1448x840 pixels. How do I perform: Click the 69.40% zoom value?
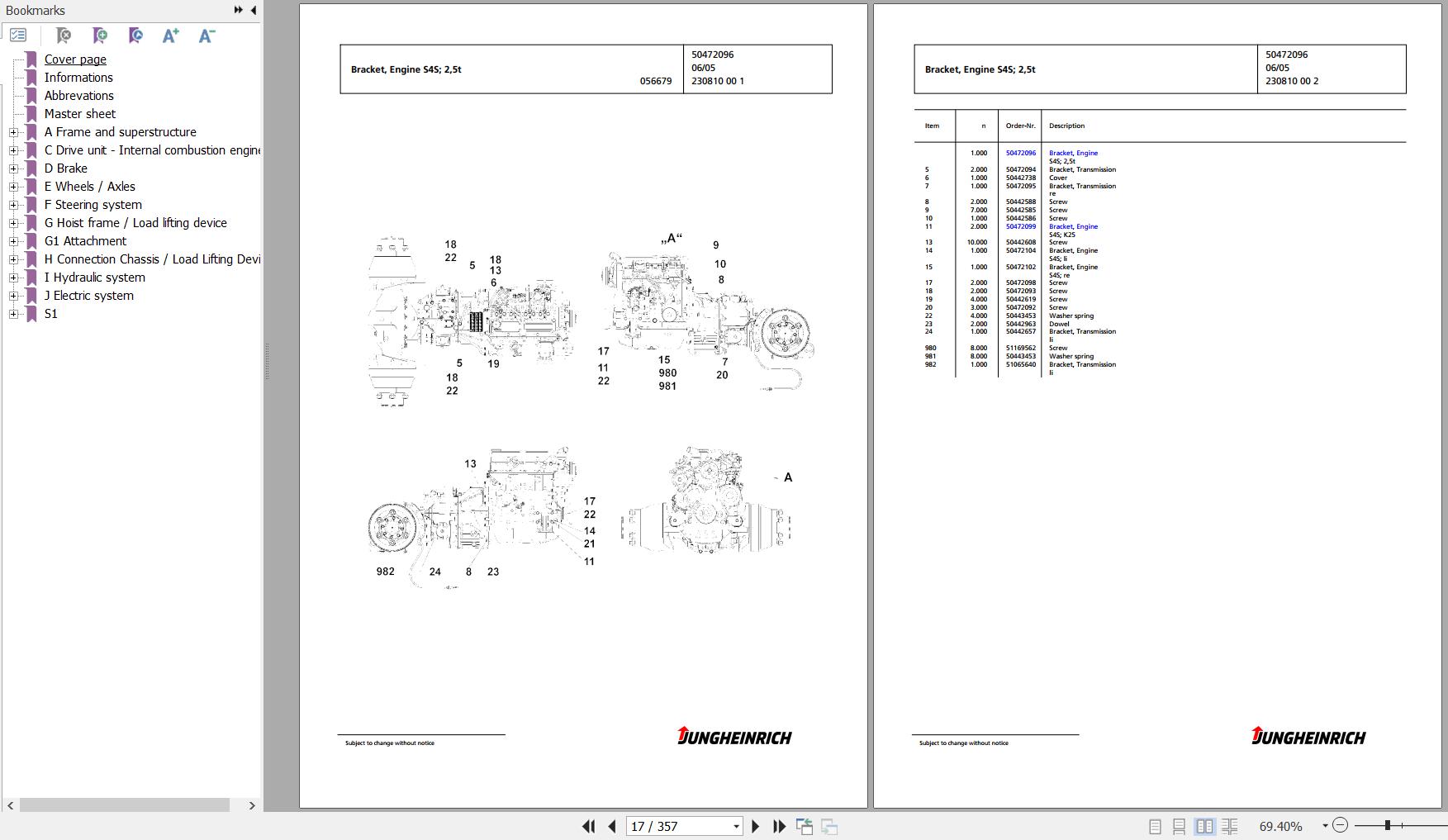(x=1280, y=826)
